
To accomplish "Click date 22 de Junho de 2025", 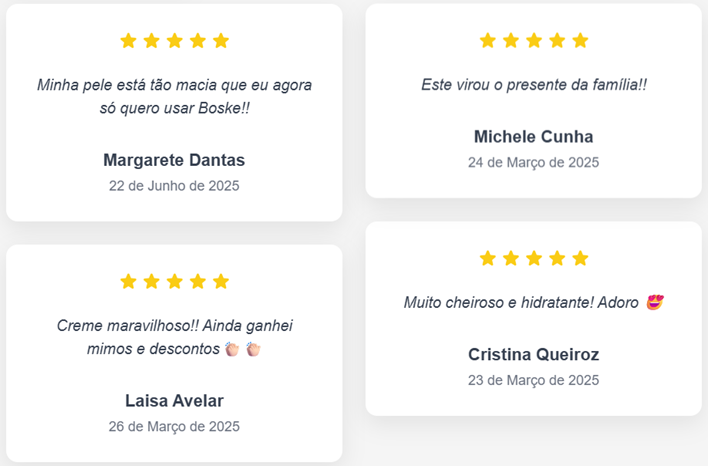I will [174, 186].
